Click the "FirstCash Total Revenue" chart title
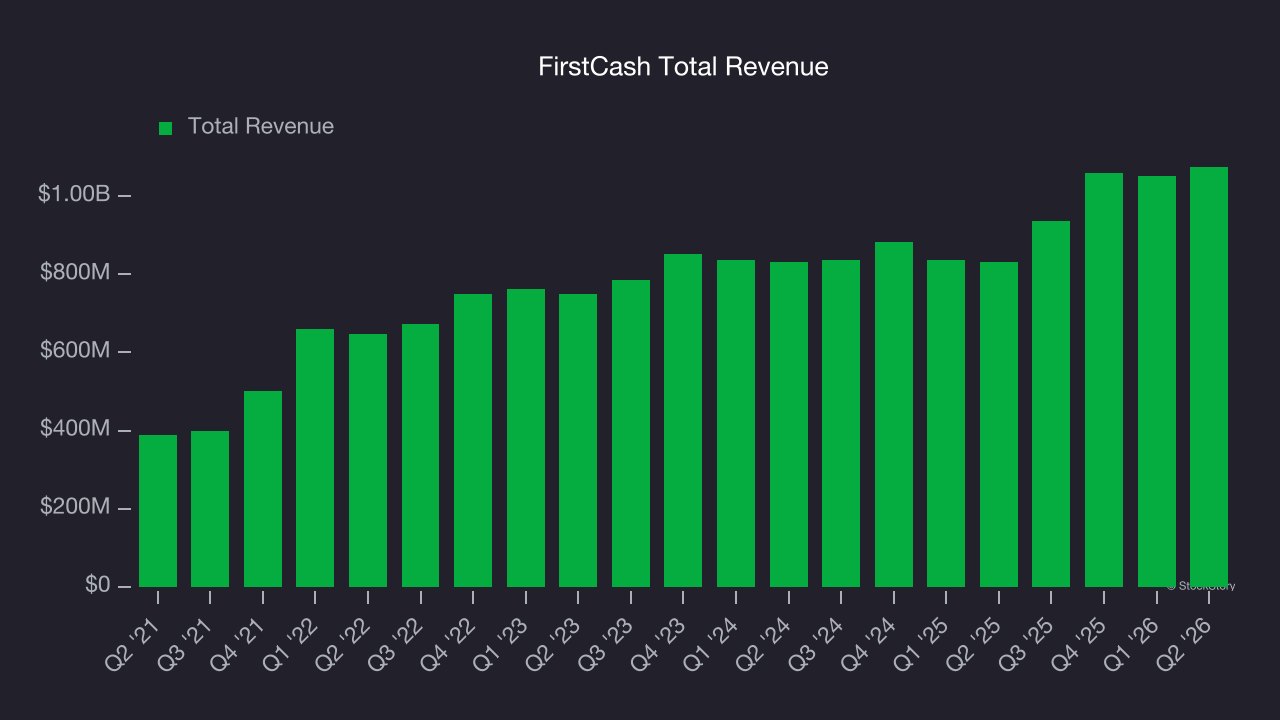 tap(683, 67)
